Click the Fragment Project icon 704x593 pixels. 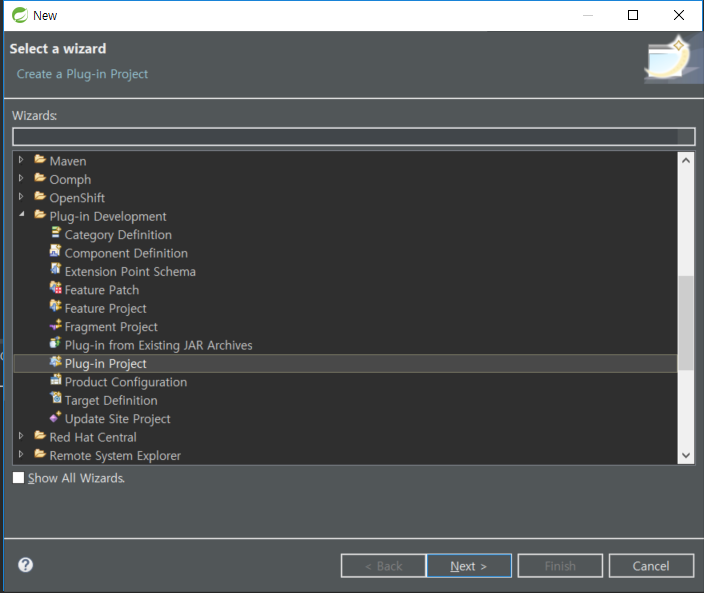[x=56, y=325]
